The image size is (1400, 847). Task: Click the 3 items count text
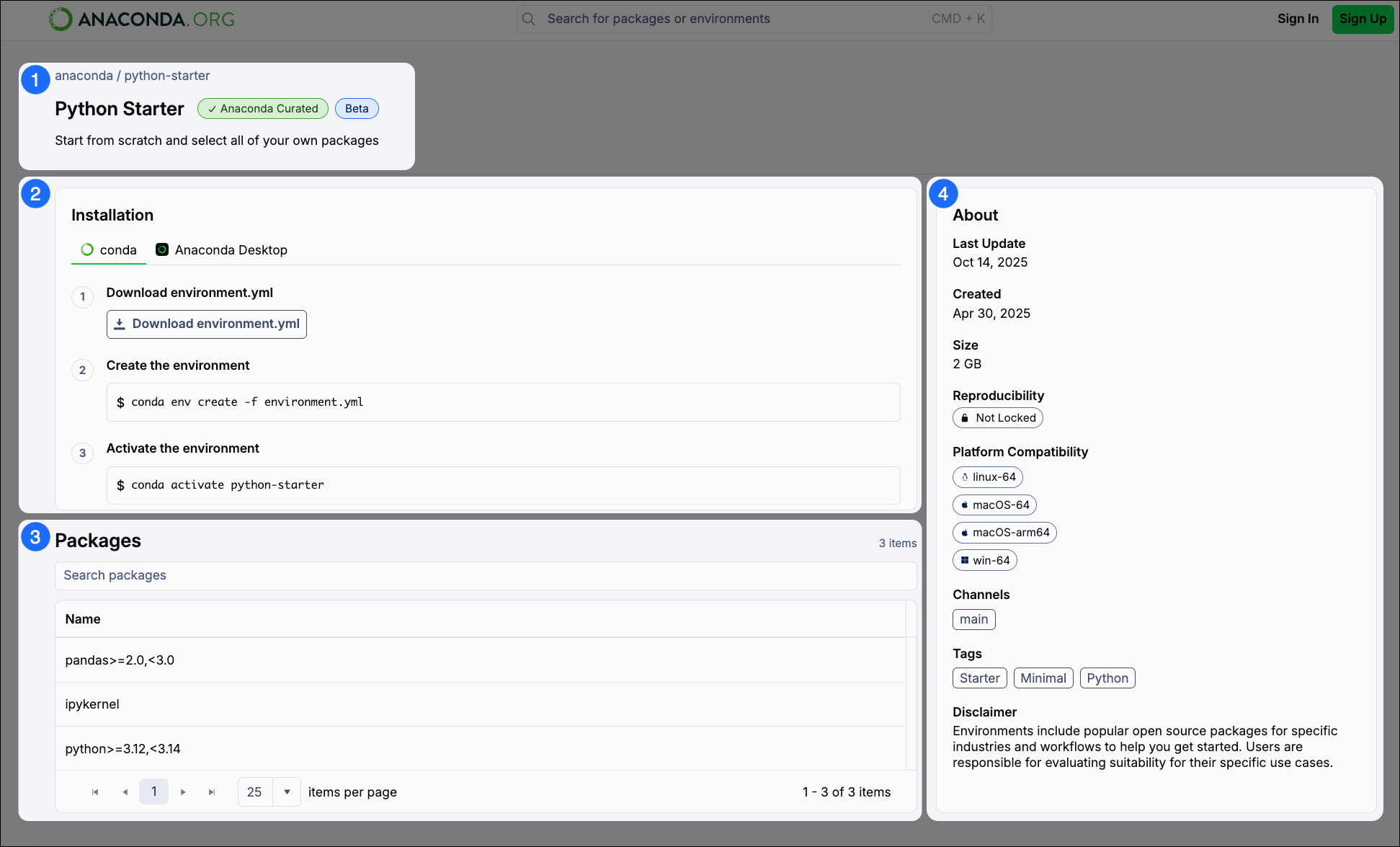tap(898, 544)
